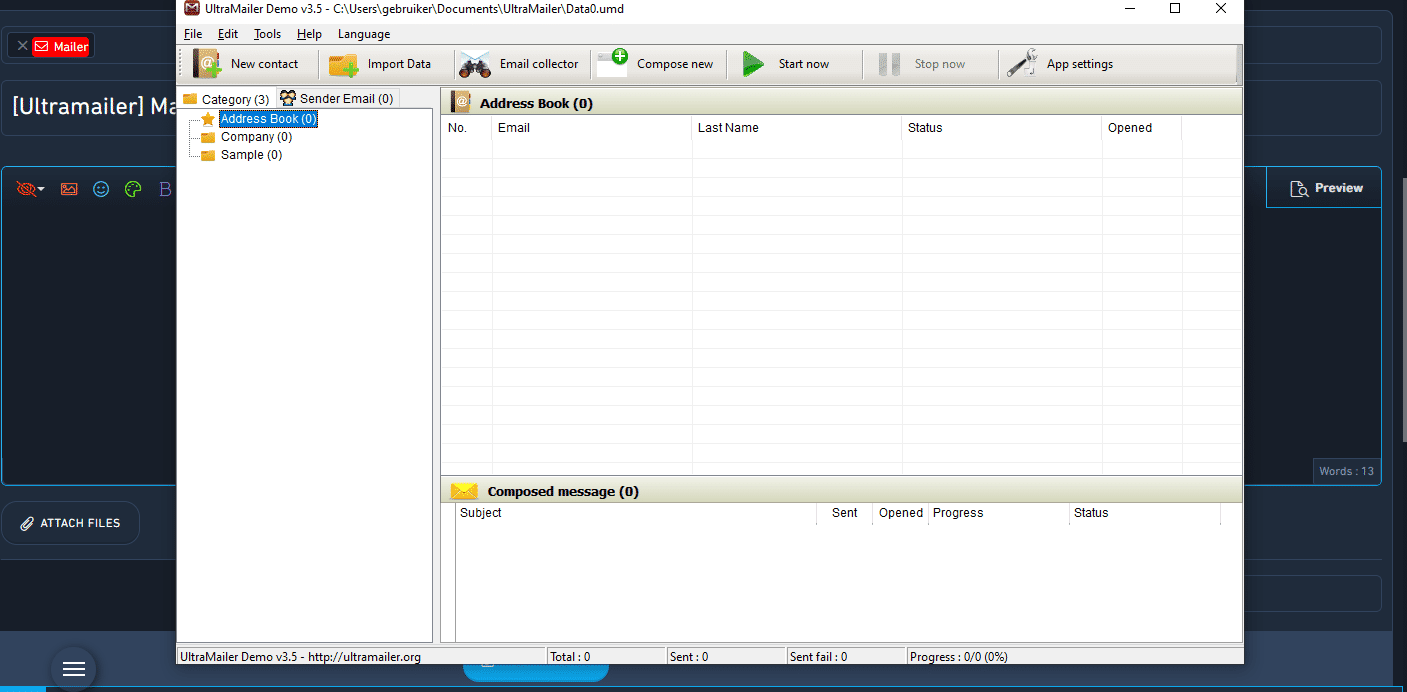This screenshot has height=692, width=1407.
Task: Click the bold B icon in background editor
Action: [165, 189]
